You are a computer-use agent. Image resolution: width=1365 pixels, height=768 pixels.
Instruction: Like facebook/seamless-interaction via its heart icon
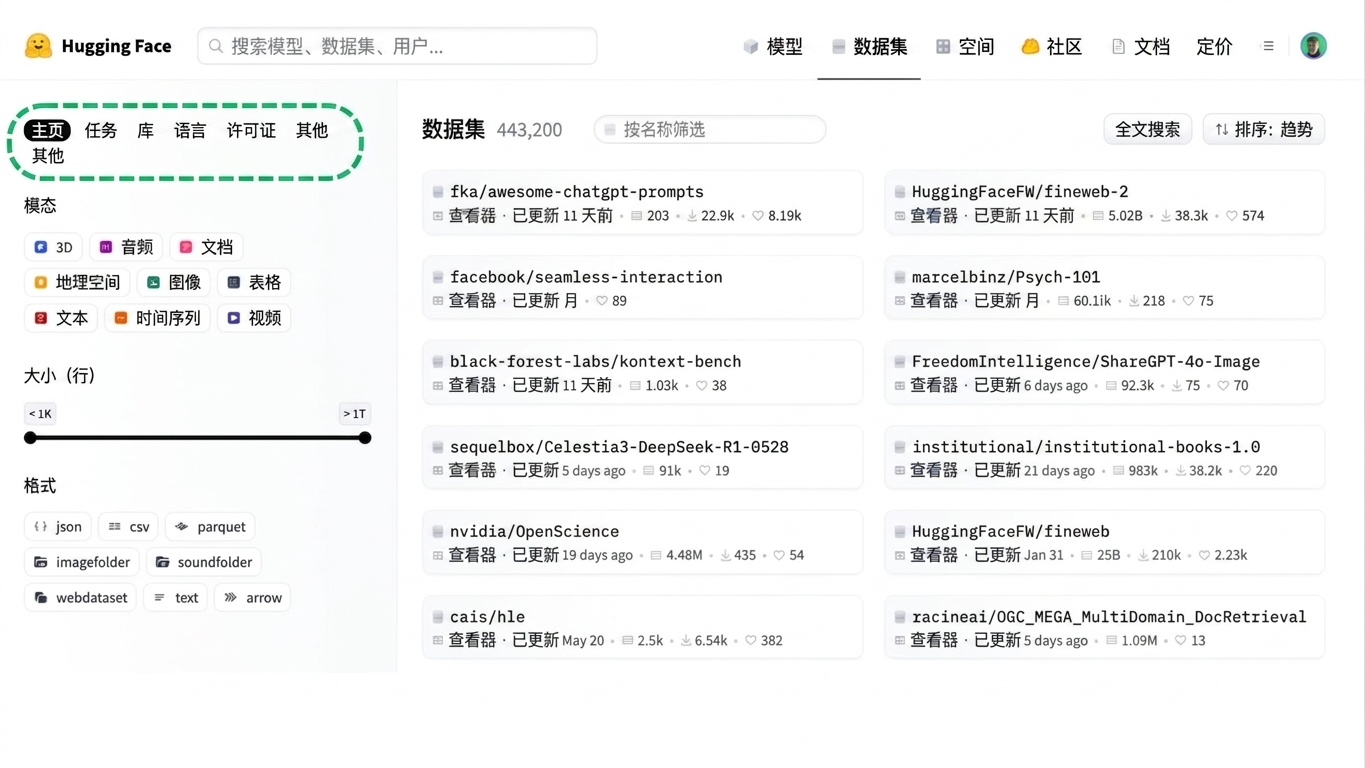pos(602,301)
